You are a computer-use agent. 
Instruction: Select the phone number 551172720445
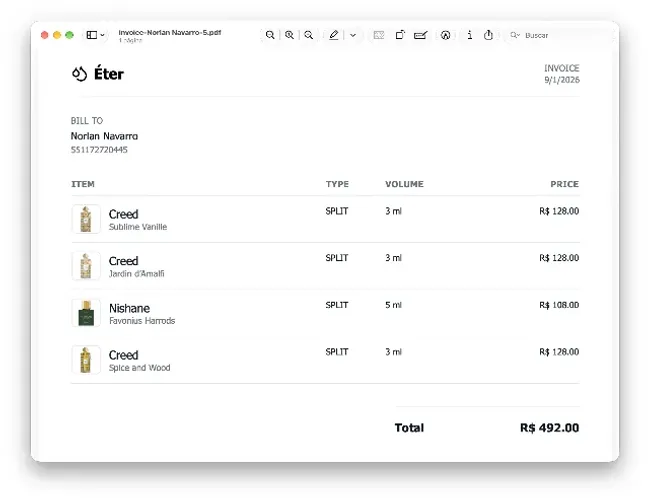99,150
